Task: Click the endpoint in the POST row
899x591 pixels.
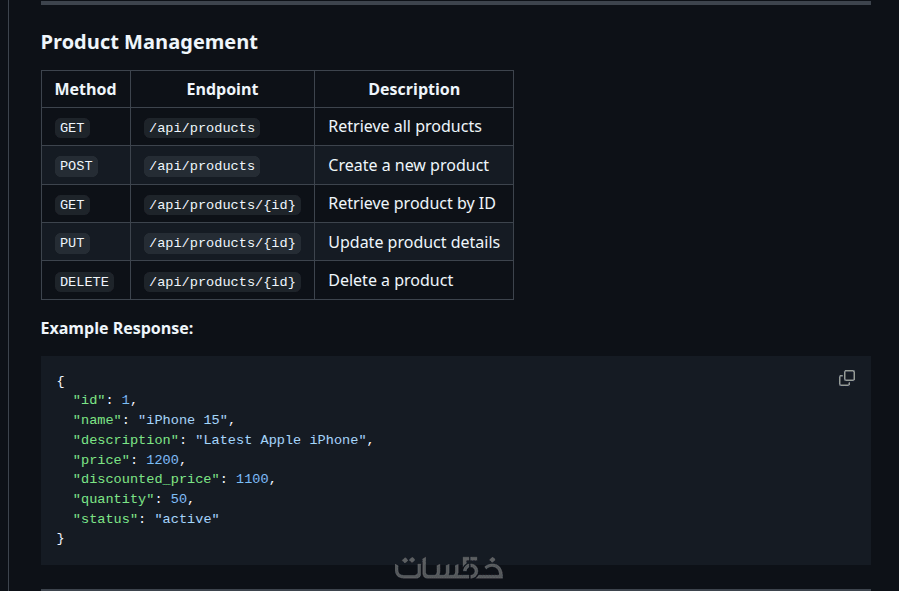Action: (202, 166)
